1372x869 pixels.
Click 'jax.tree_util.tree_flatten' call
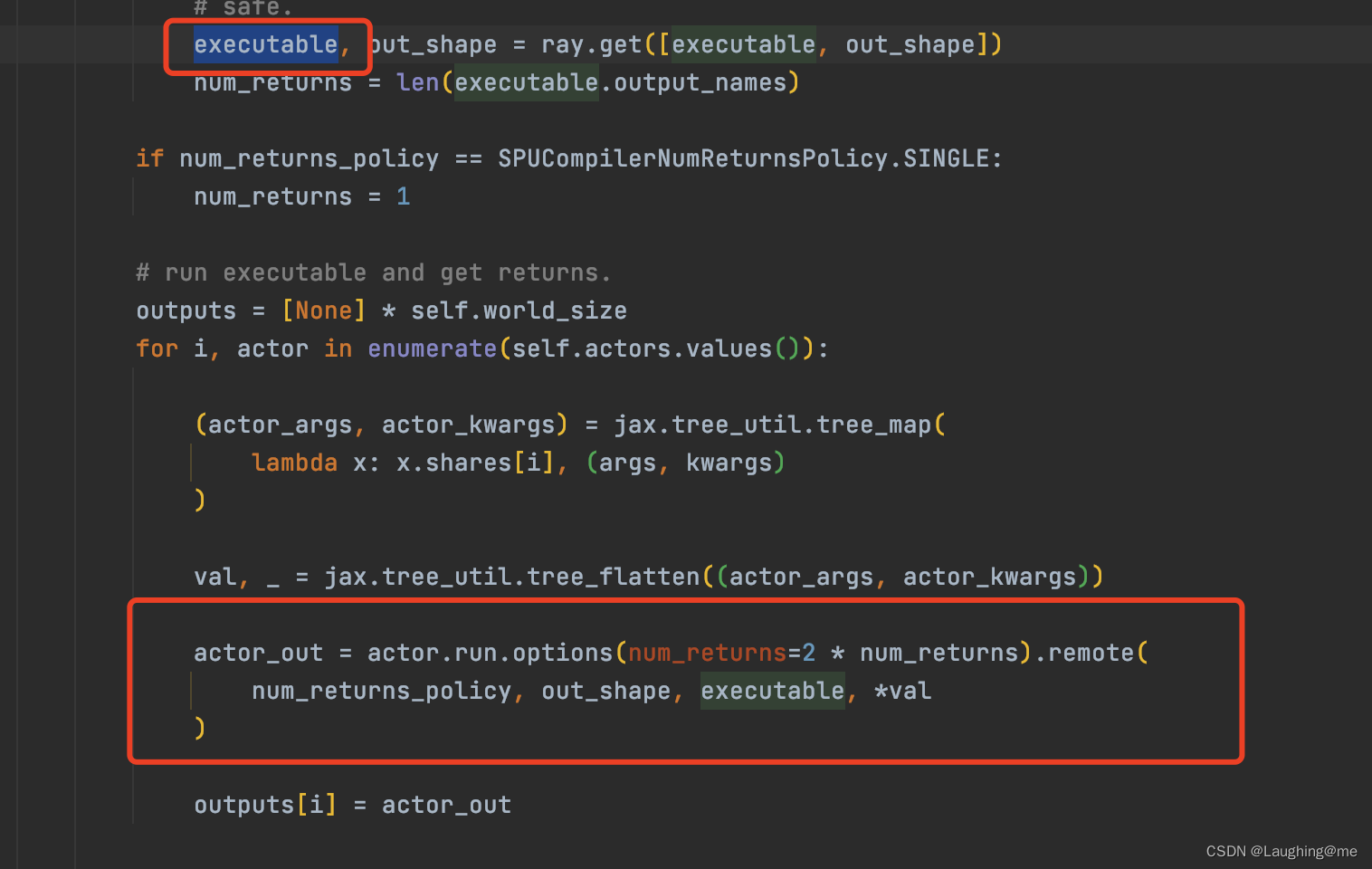[x=511, y=577]
